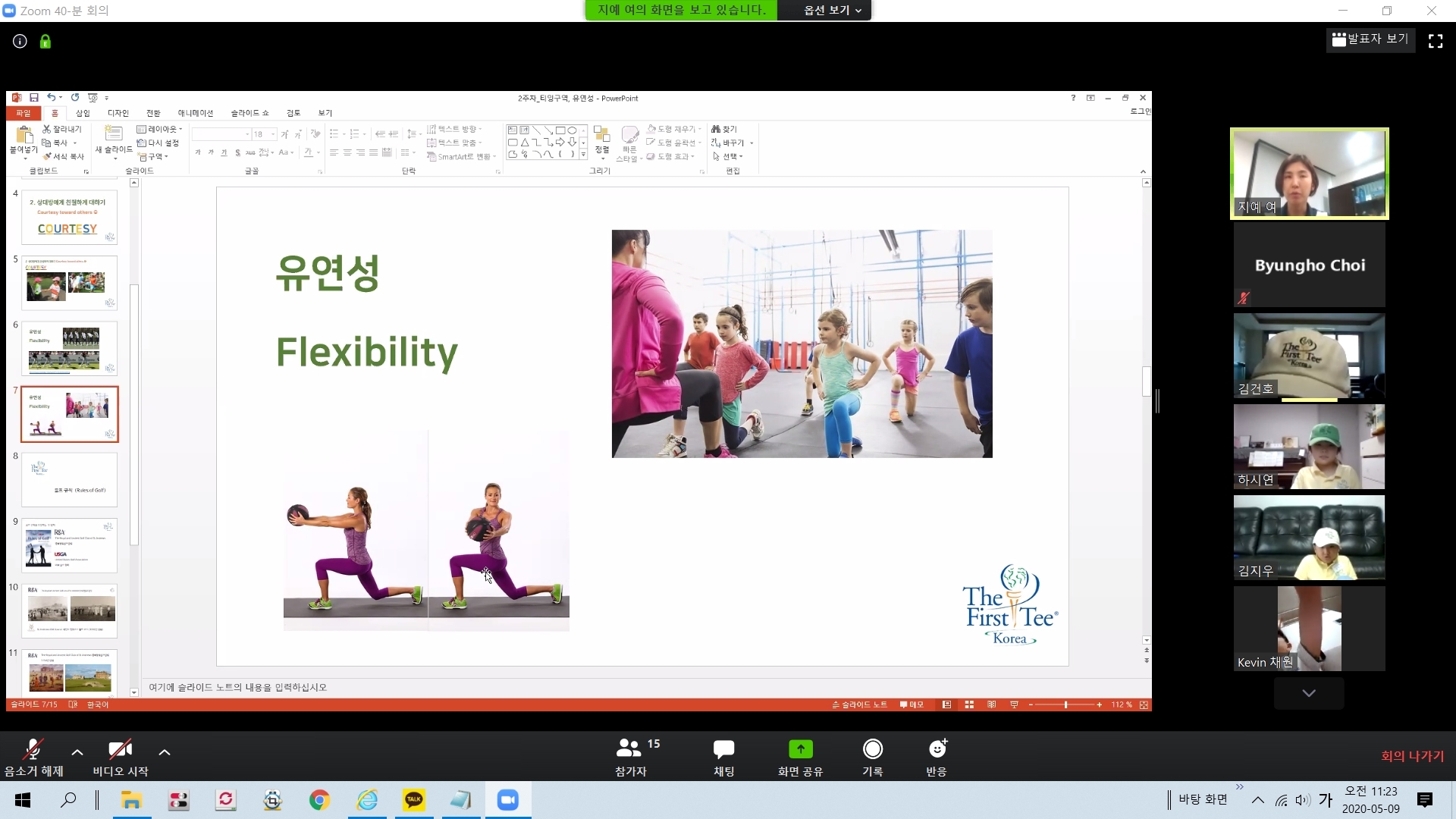
Task: Click the green encryption lock icon
Action: click(45, 42)
